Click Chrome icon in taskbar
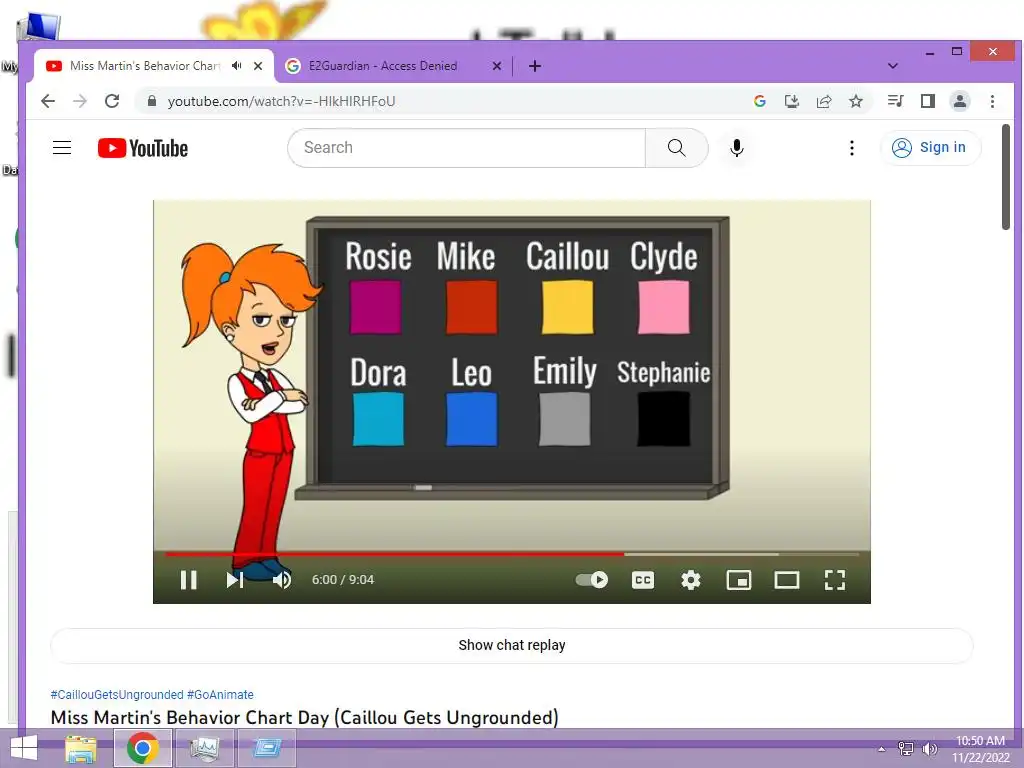This screenshot has width=1024, height=768. pyautogui.click(x=142, y=748)
